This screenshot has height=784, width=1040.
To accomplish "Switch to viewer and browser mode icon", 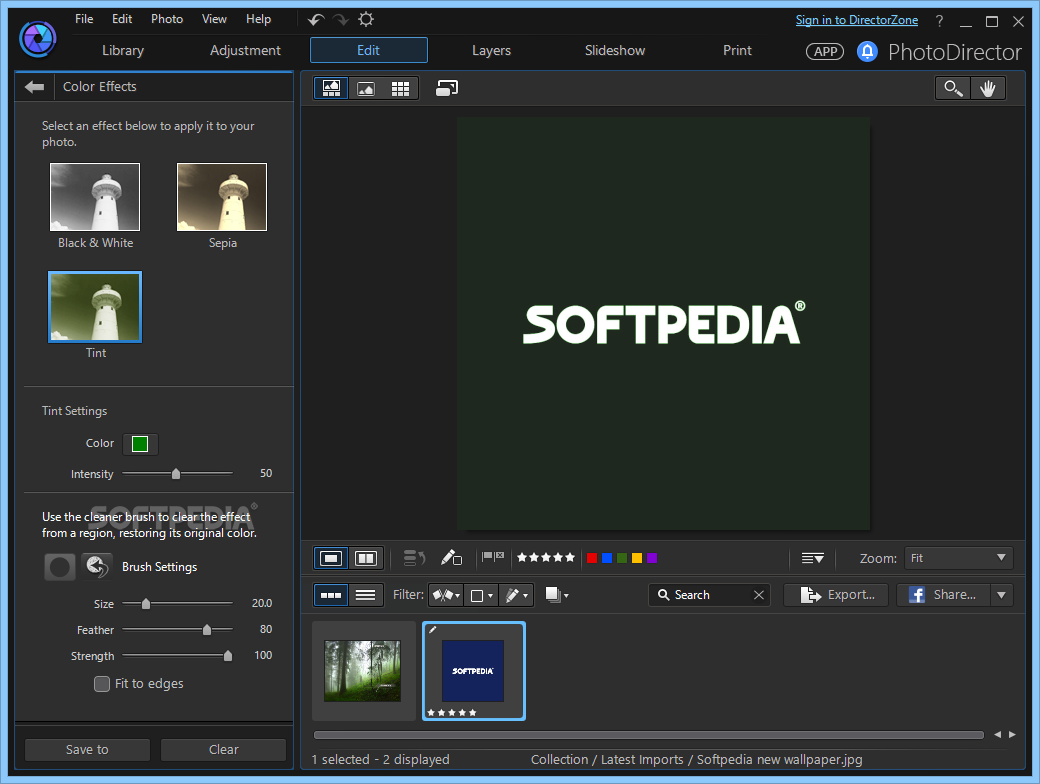I will coord(331,88).
